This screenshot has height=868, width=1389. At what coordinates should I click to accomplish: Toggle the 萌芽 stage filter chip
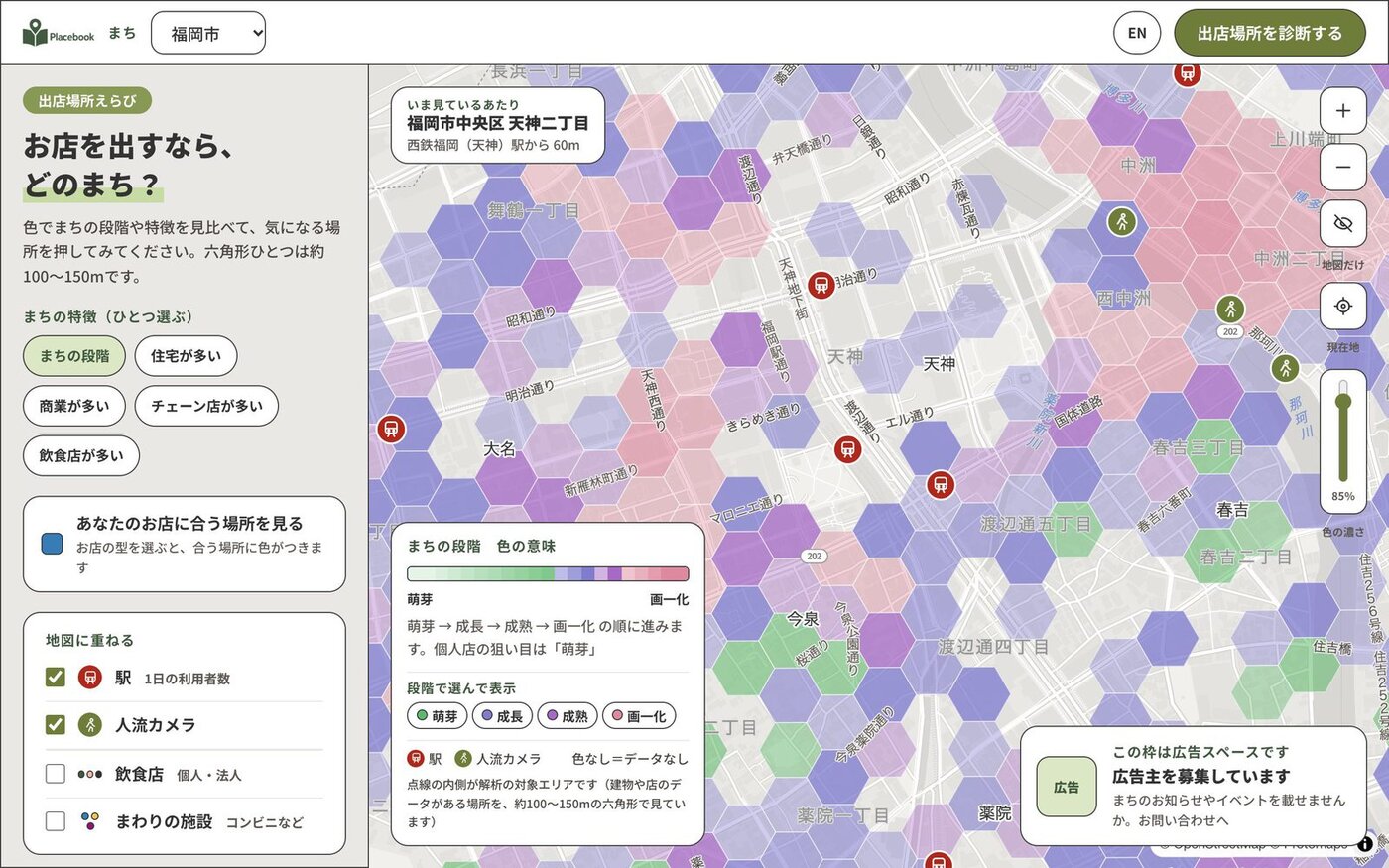point(437,715)
